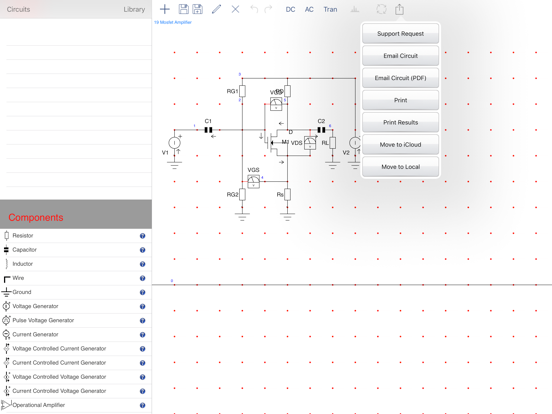
Task: Select capacitor C1 in the schematic
Action: pos(208,130)
